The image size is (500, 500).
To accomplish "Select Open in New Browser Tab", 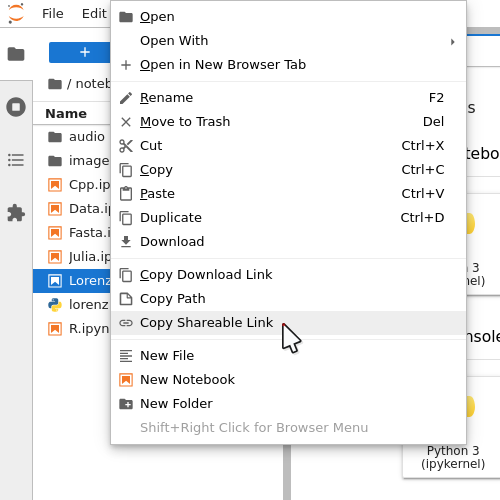I will pos(288,65).
